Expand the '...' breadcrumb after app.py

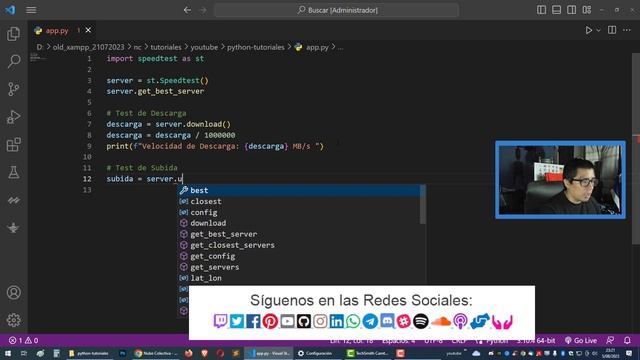[340, 47]
